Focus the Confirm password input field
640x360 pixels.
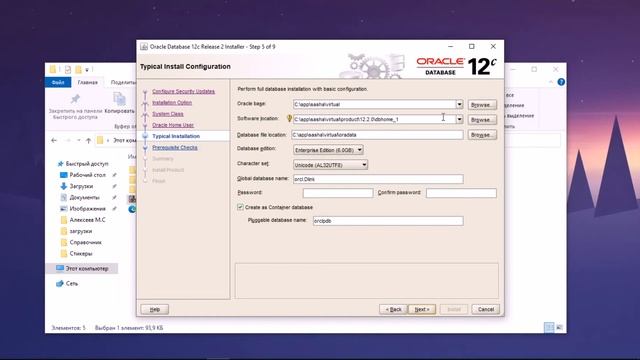click(461, 193)
